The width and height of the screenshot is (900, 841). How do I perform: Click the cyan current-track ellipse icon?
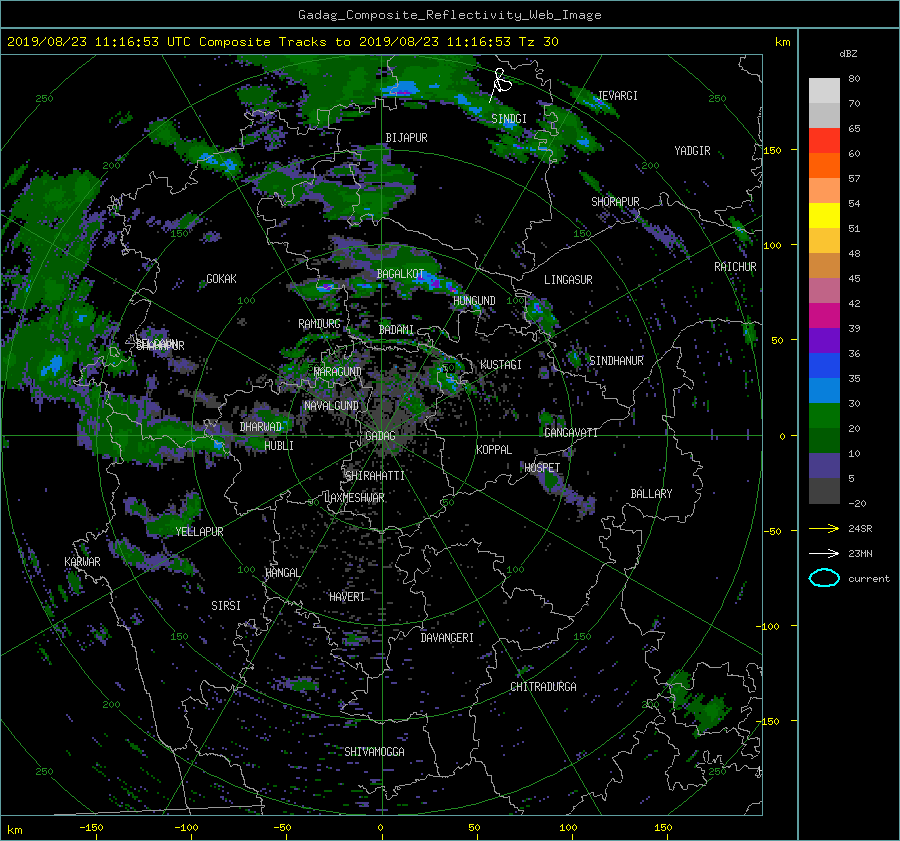tap(824, 578)
